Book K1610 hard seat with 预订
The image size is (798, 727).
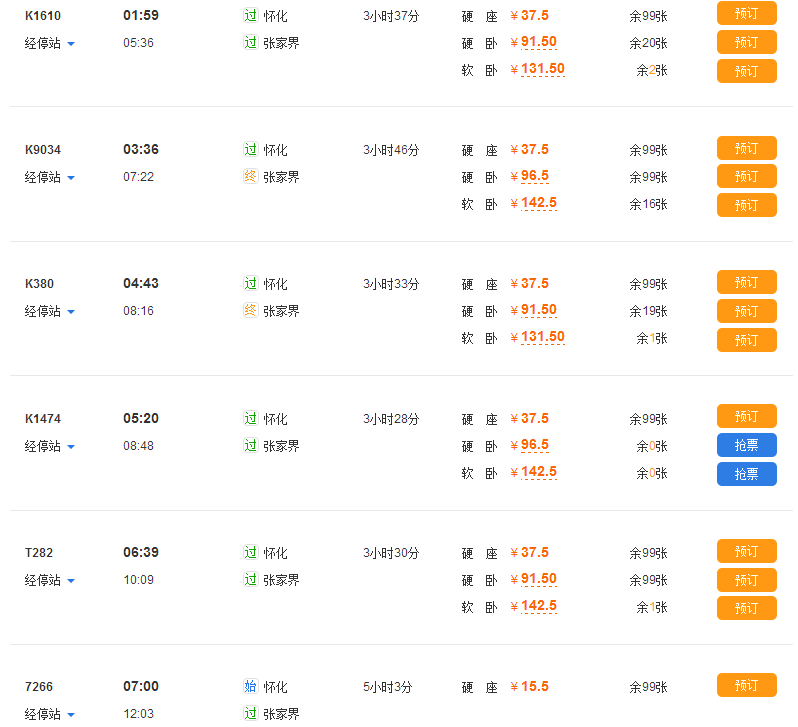click(x=746, y=14)
